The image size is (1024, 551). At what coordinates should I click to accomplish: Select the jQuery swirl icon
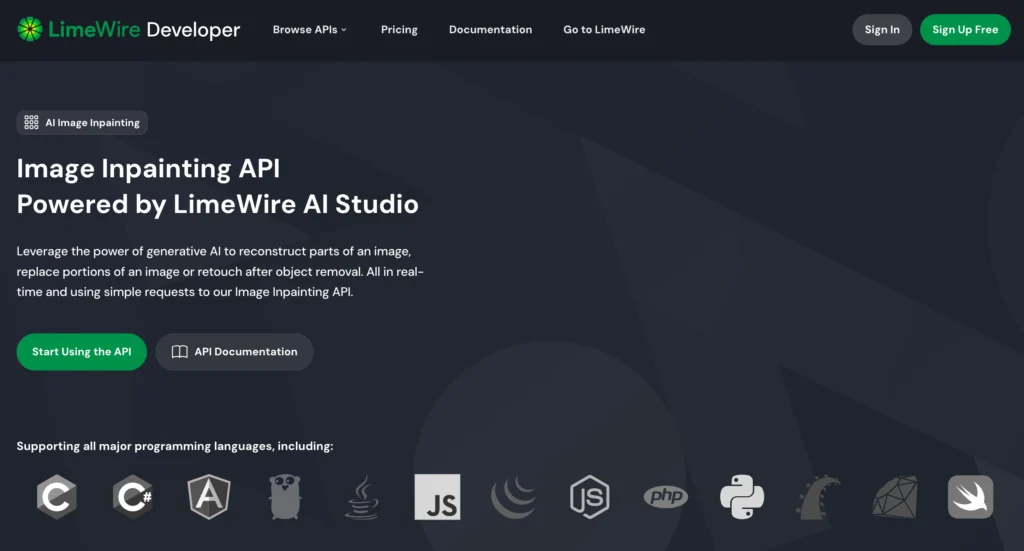pyautogui.click(x=513, y=497)
